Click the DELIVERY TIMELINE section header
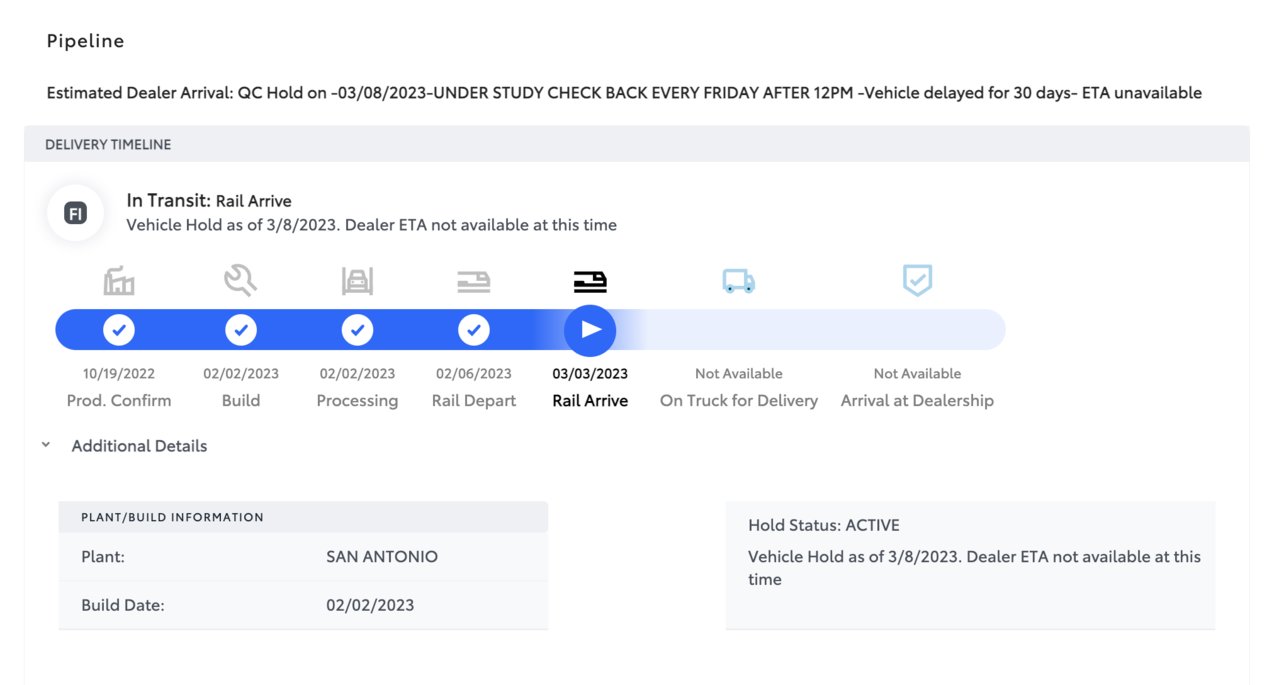 (637, 144)
